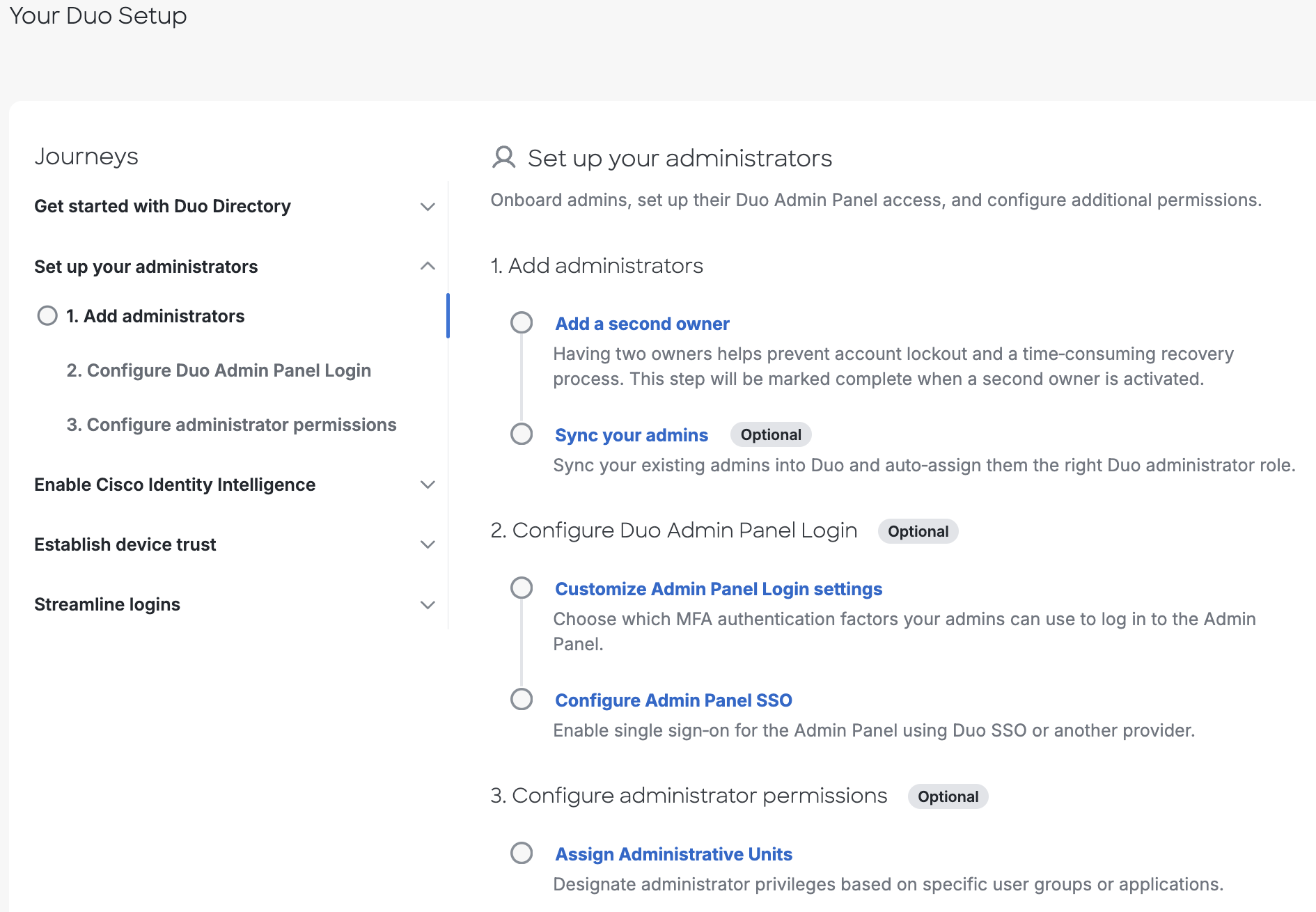Mark the Customize Admin Panel Login settings circle
Image resolution: width=1316 pixels, height=912 pixels.
click(x=522, y=588)
